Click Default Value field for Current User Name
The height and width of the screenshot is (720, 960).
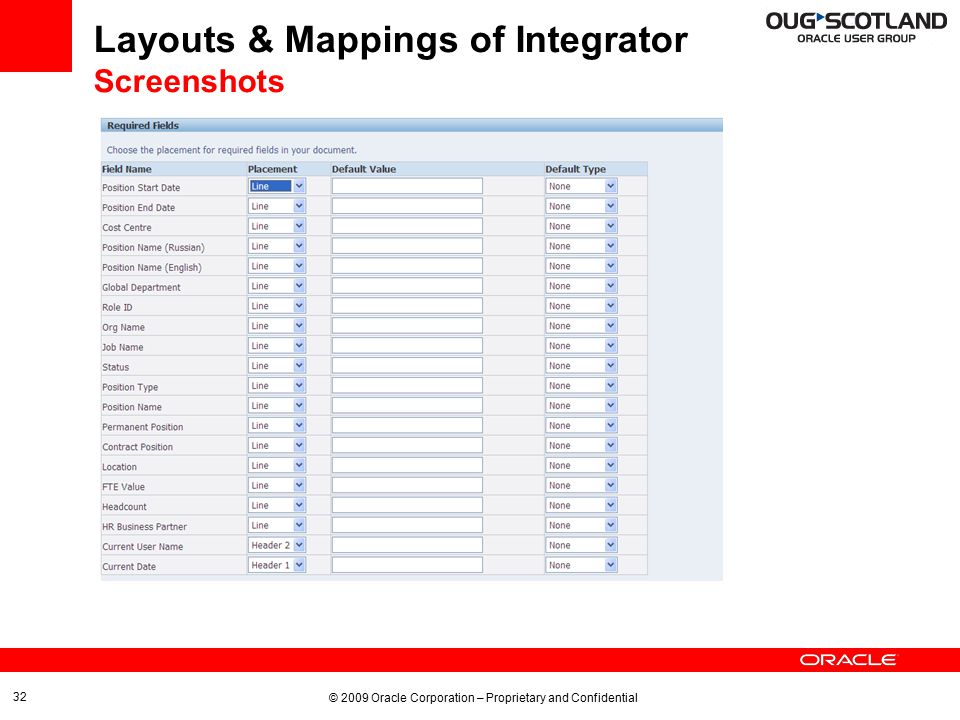pos(407,545)
